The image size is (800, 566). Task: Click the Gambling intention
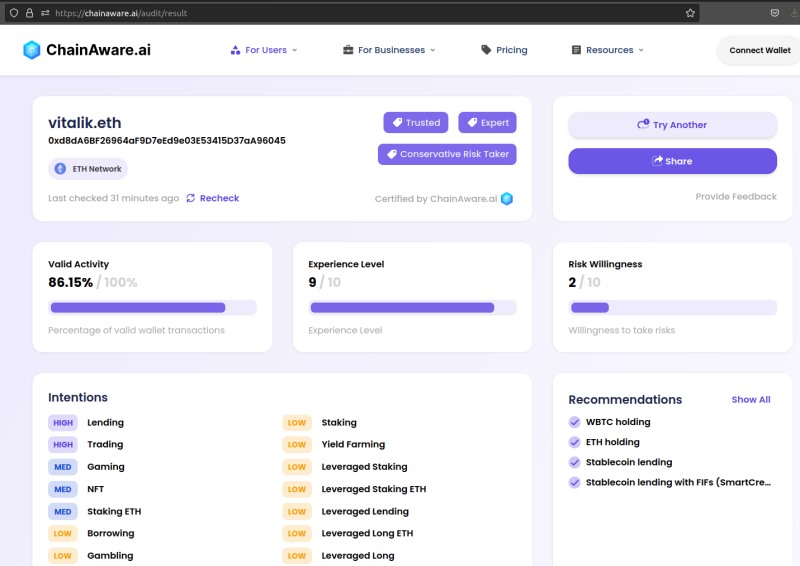(x=110, y=556)
